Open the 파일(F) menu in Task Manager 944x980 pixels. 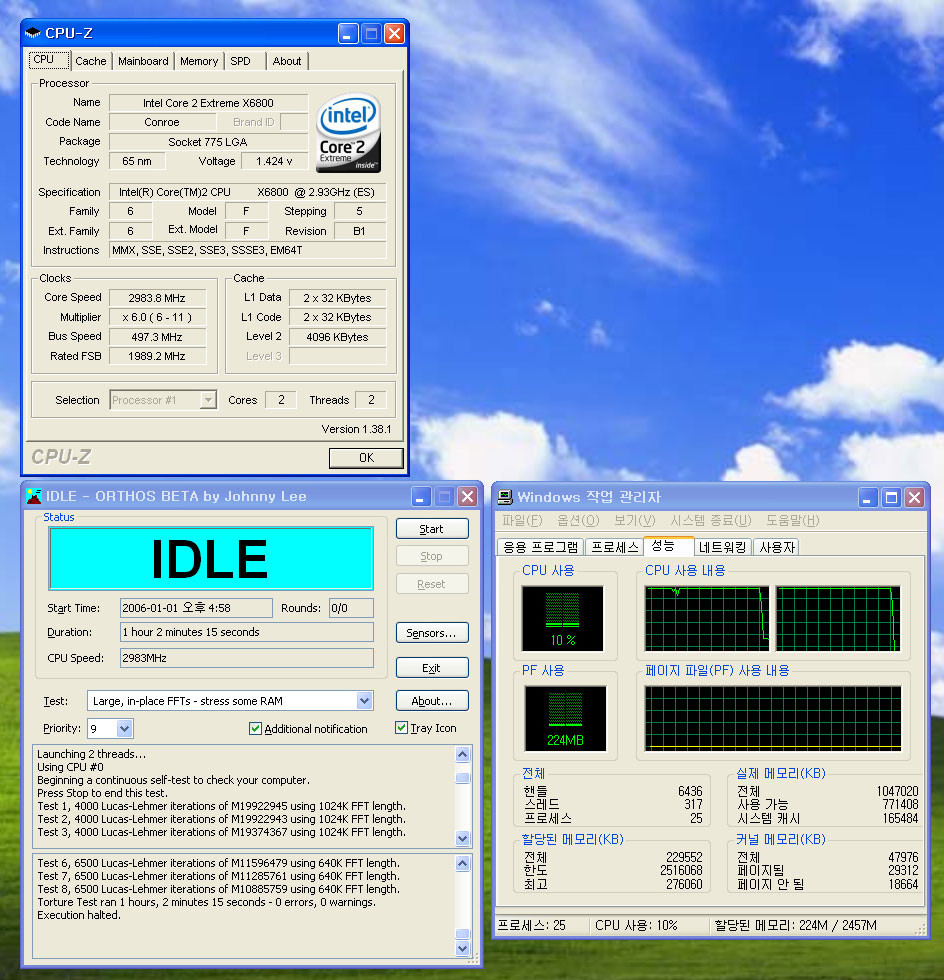pyautogui.click(x=522, y=521)
